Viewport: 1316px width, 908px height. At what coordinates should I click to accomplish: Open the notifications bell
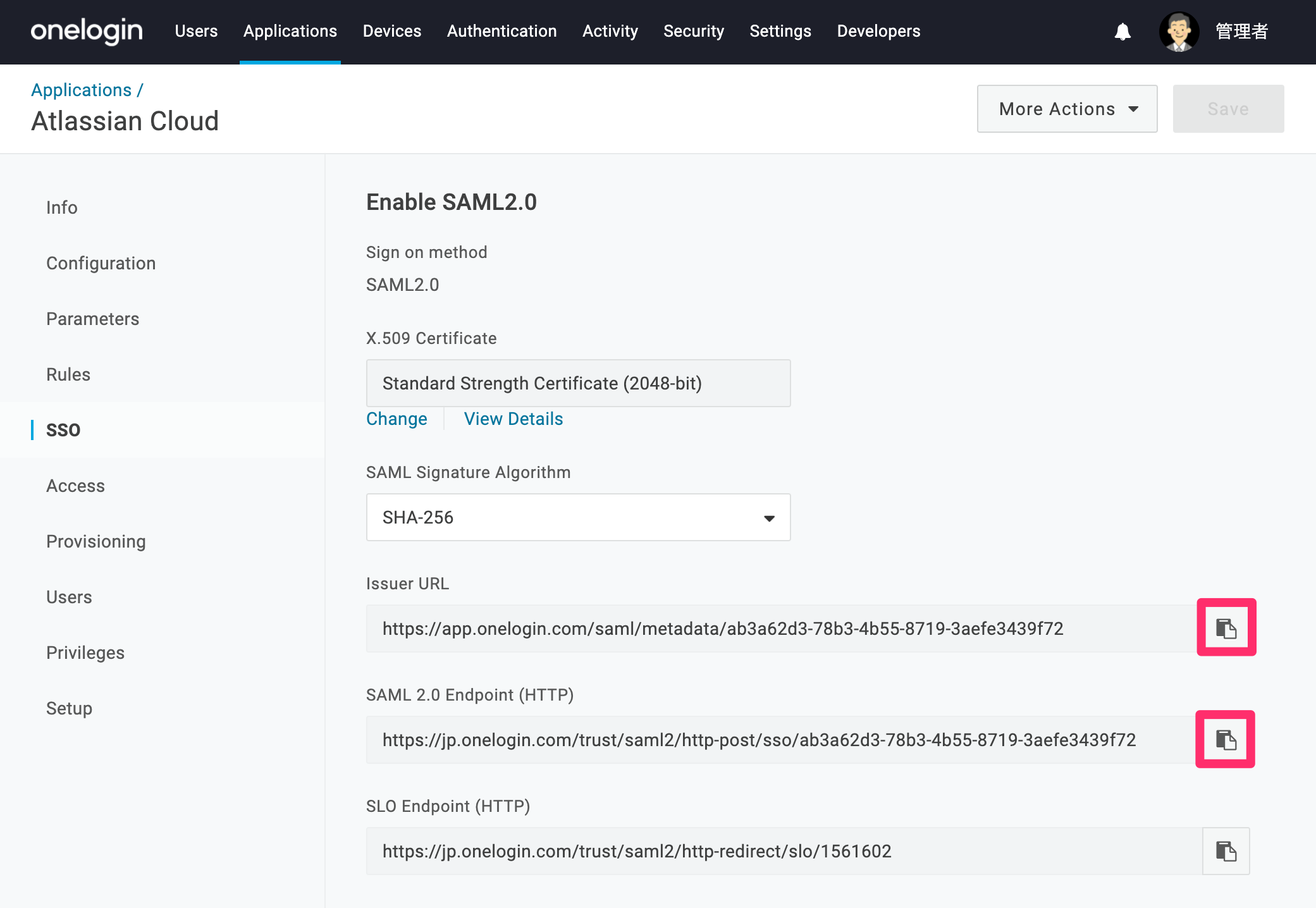click(x=1122, y=31)
